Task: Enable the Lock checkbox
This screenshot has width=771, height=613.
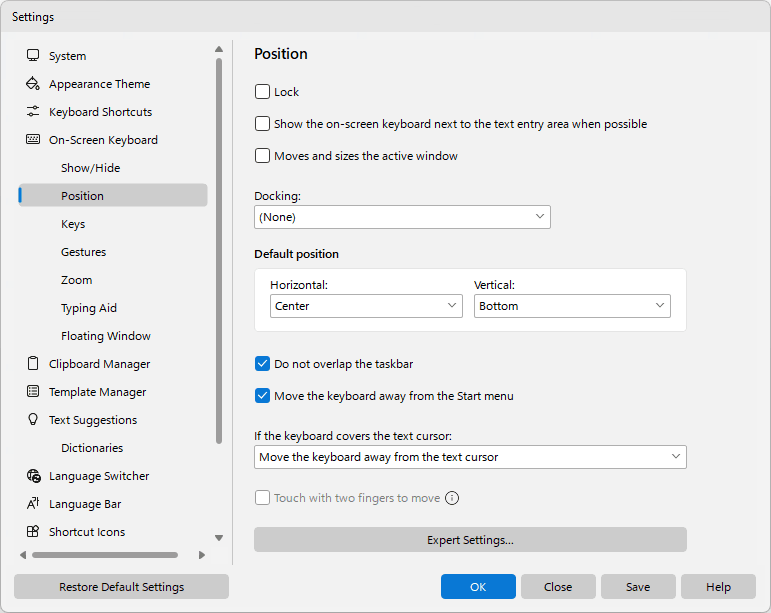Action: coord(263,92)
